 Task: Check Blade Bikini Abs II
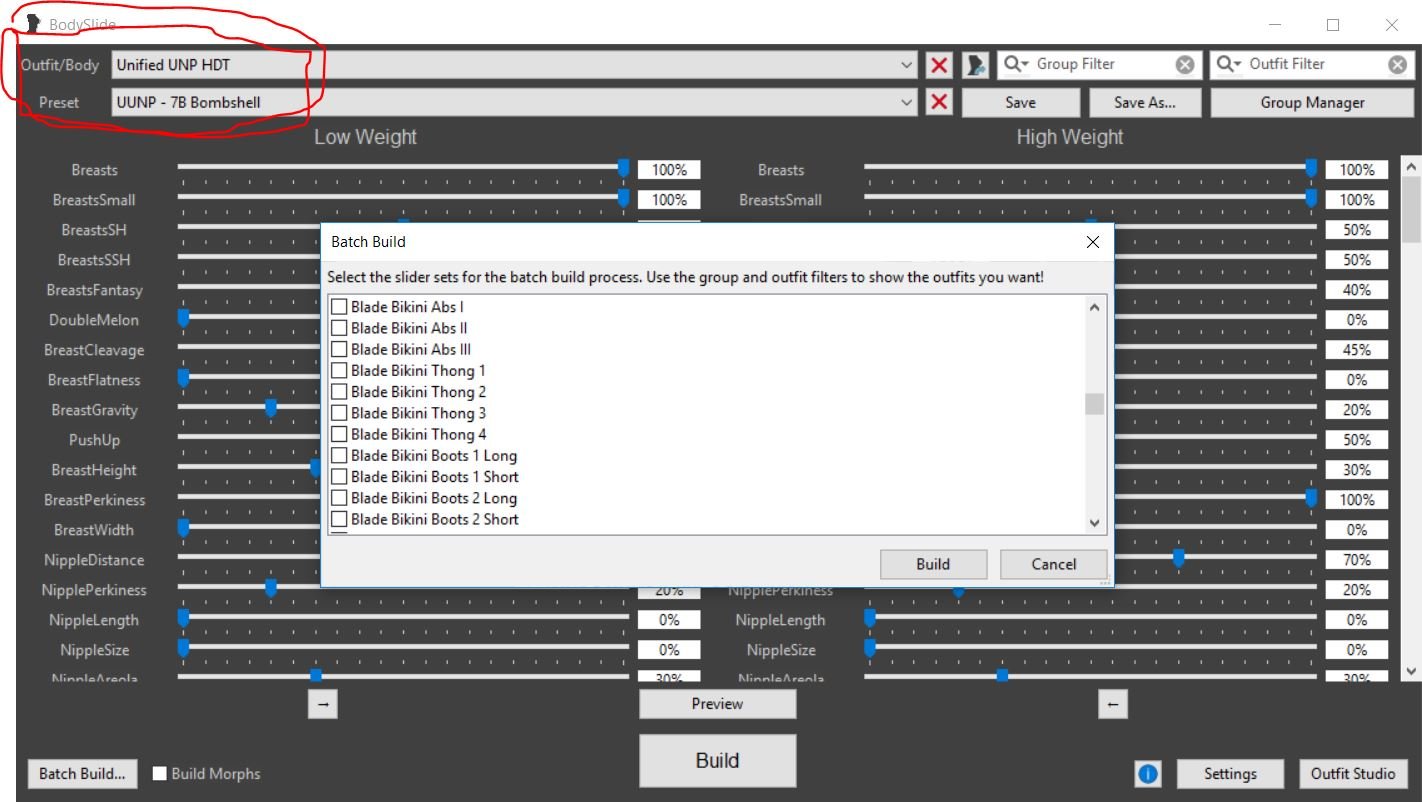(339, 328)
